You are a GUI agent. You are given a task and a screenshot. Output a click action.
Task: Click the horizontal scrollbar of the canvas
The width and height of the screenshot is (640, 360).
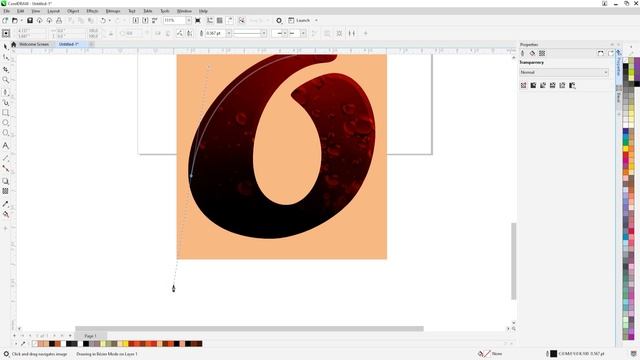[249, 329]
